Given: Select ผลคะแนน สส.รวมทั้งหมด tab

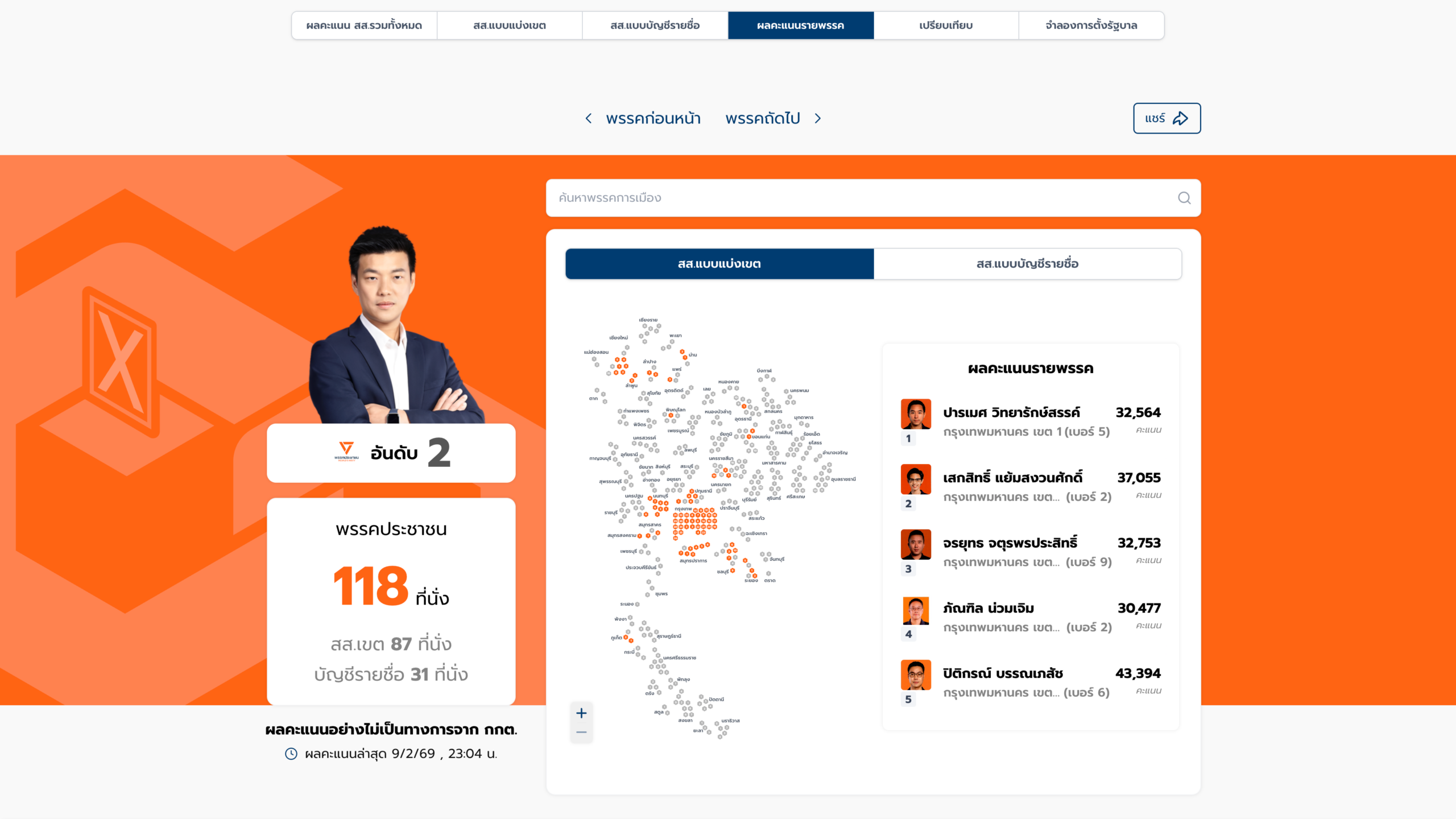Looking at the screenshot, I should [364, 26].
